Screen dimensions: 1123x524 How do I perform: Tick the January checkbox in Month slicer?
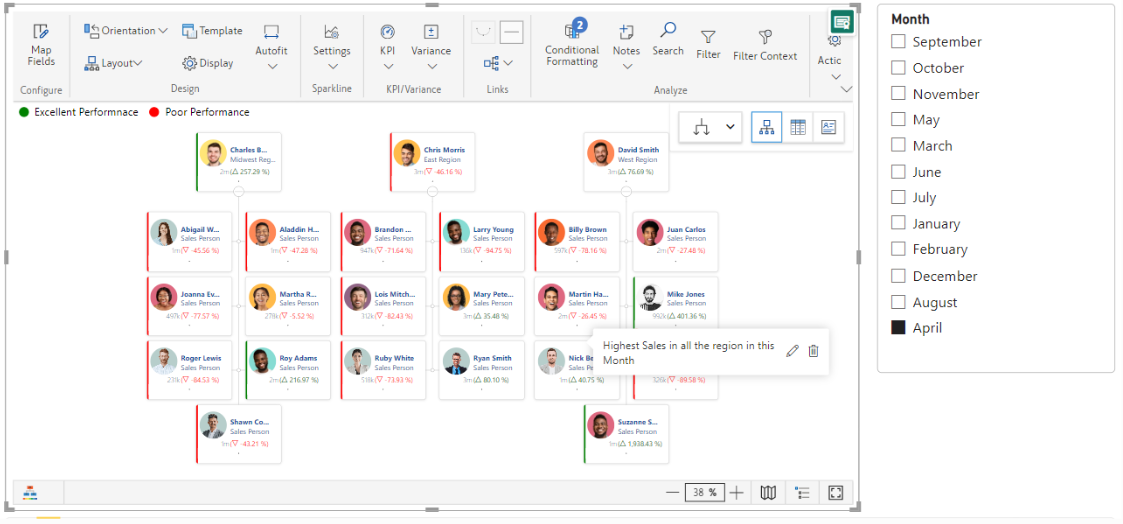click(898, 224)
